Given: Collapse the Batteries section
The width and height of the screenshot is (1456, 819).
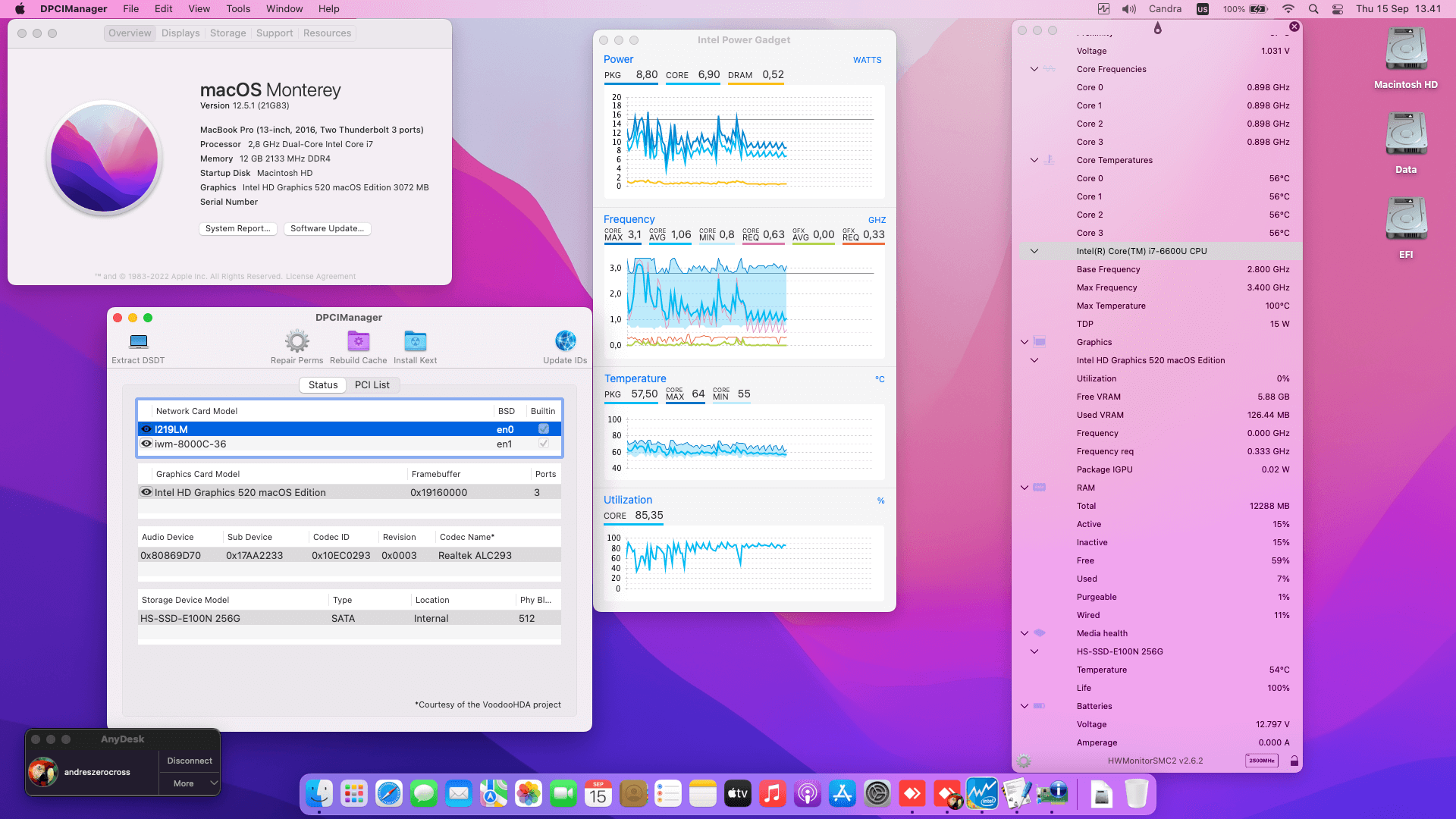Looking at the screenshot, I should click(x=1025, y=706).
